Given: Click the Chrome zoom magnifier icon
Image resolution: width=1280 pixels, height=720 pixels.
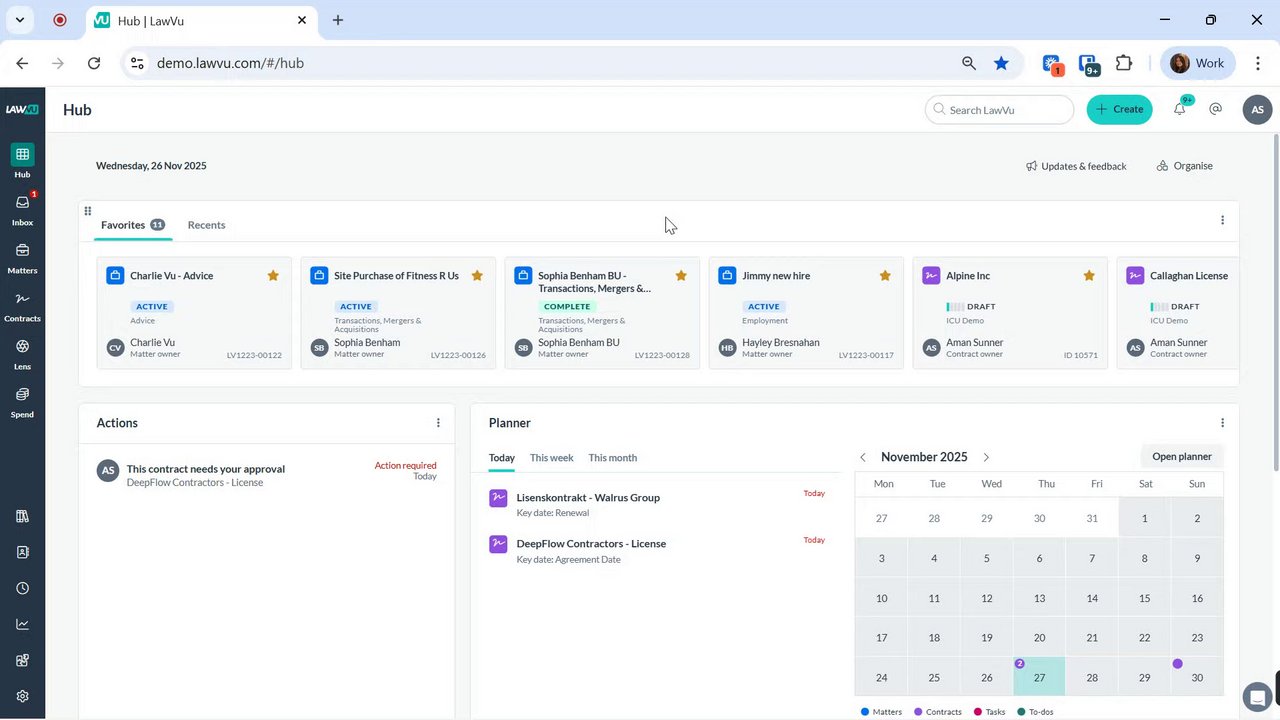Looking at the screenshot, I should click(968, 63).
